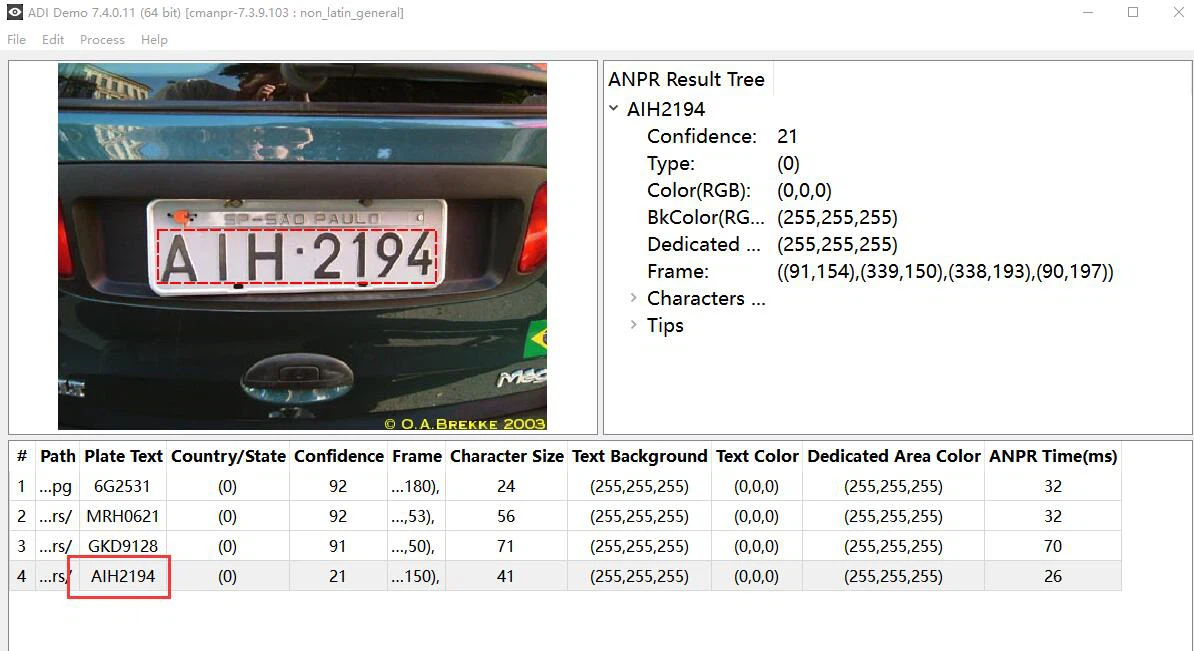
Task: Open the Process menu
Action: pos(102,40)
